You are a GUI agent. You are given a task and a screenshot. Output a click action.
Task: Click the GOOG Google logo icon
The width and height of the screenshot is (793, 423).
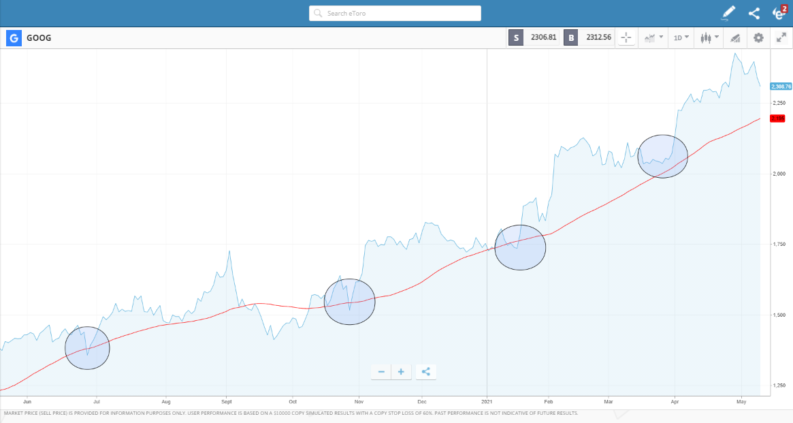14,38
